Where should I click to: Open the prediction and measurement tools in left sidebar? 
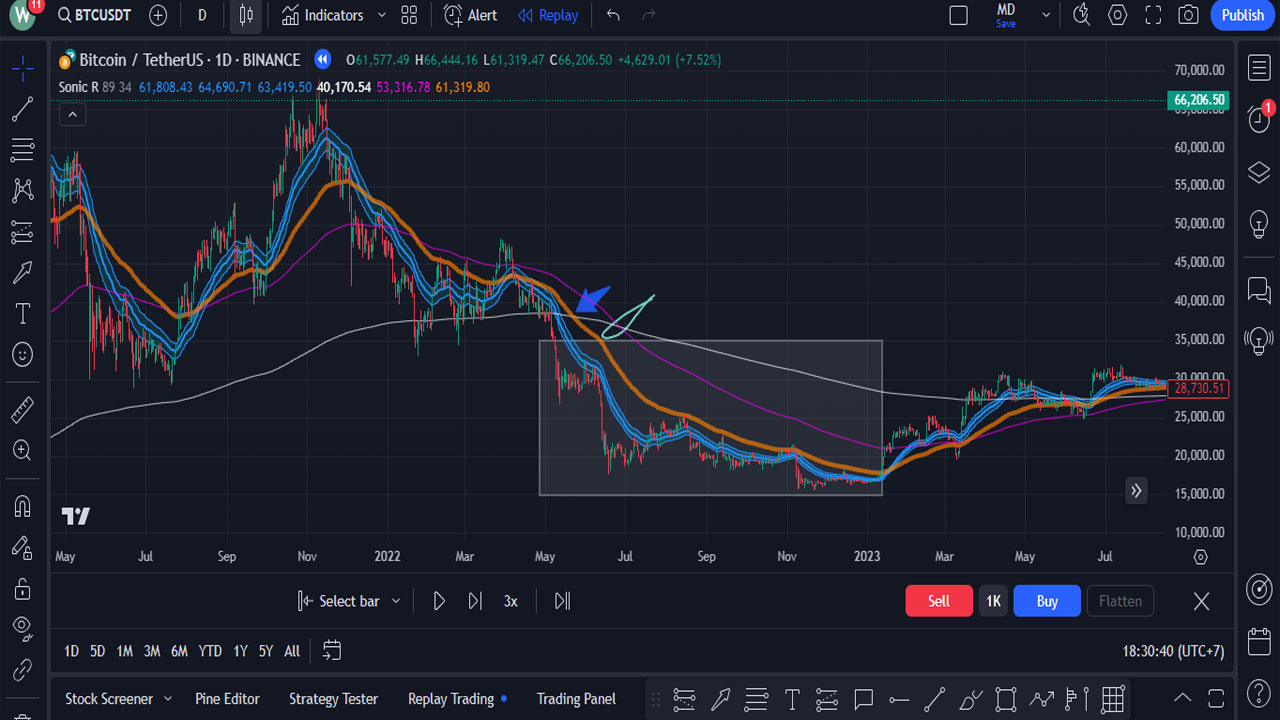(23, 231)
